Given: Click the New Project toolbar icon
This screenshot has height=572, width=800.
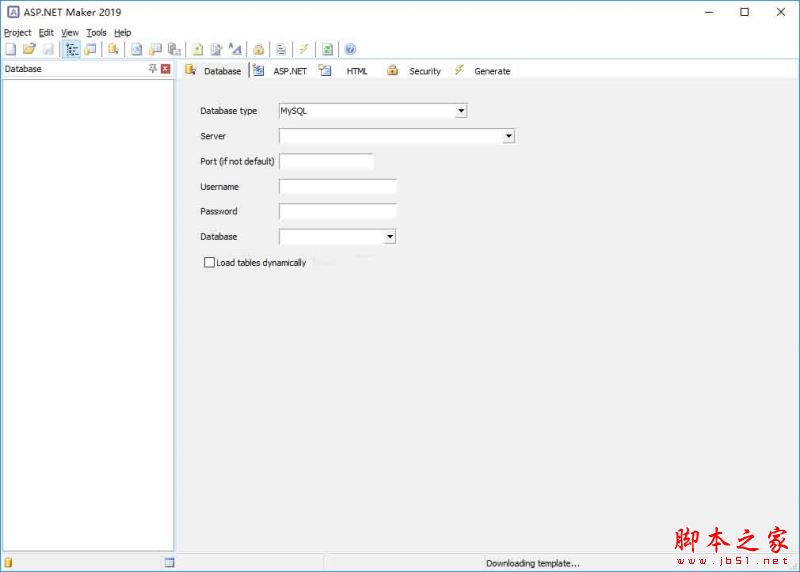Looking at the screenshot, I should tap(11, 49).
